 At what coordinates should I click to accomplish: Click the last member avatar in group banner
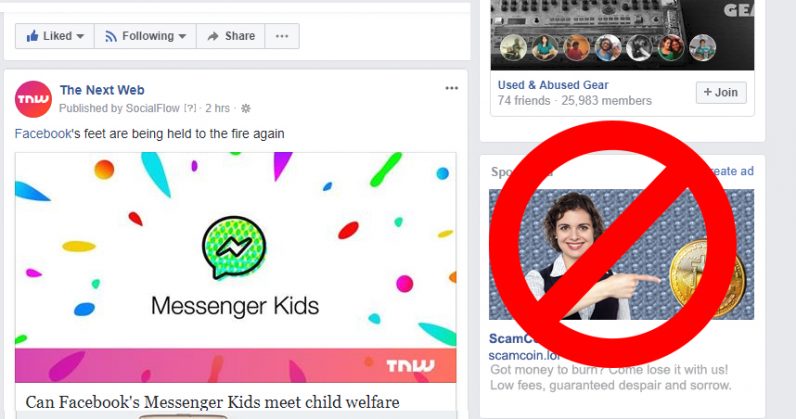tap(703, 48)
